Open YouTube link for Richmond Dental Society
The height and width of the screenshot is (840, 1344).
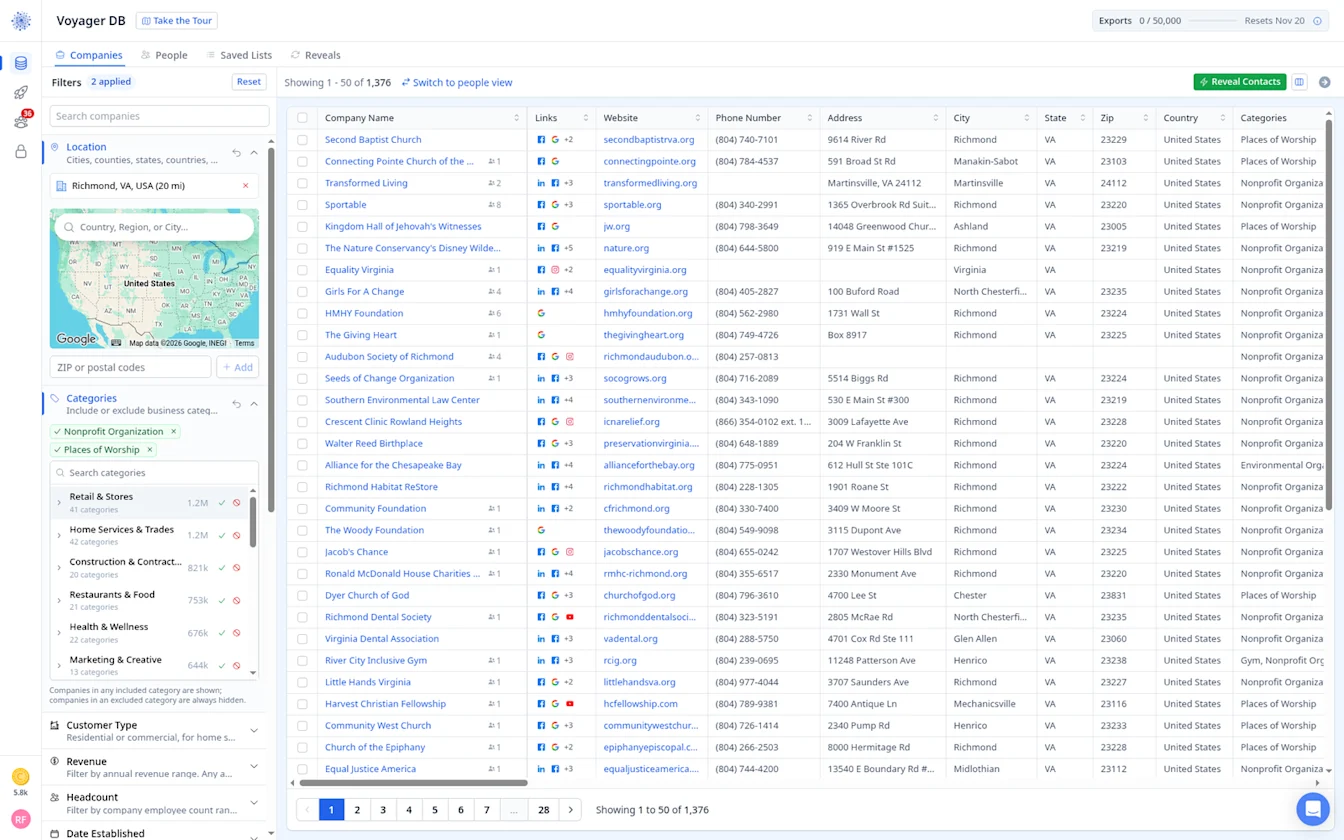570,617
